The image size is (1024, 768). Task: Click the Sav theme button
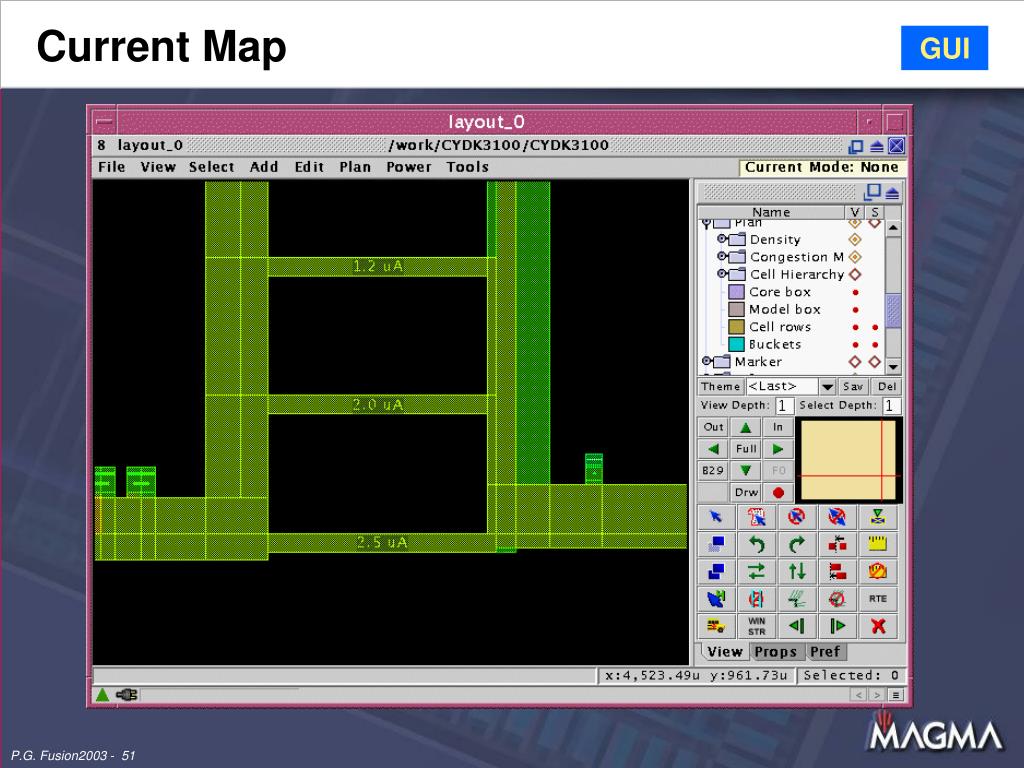(x=853, y=387)
